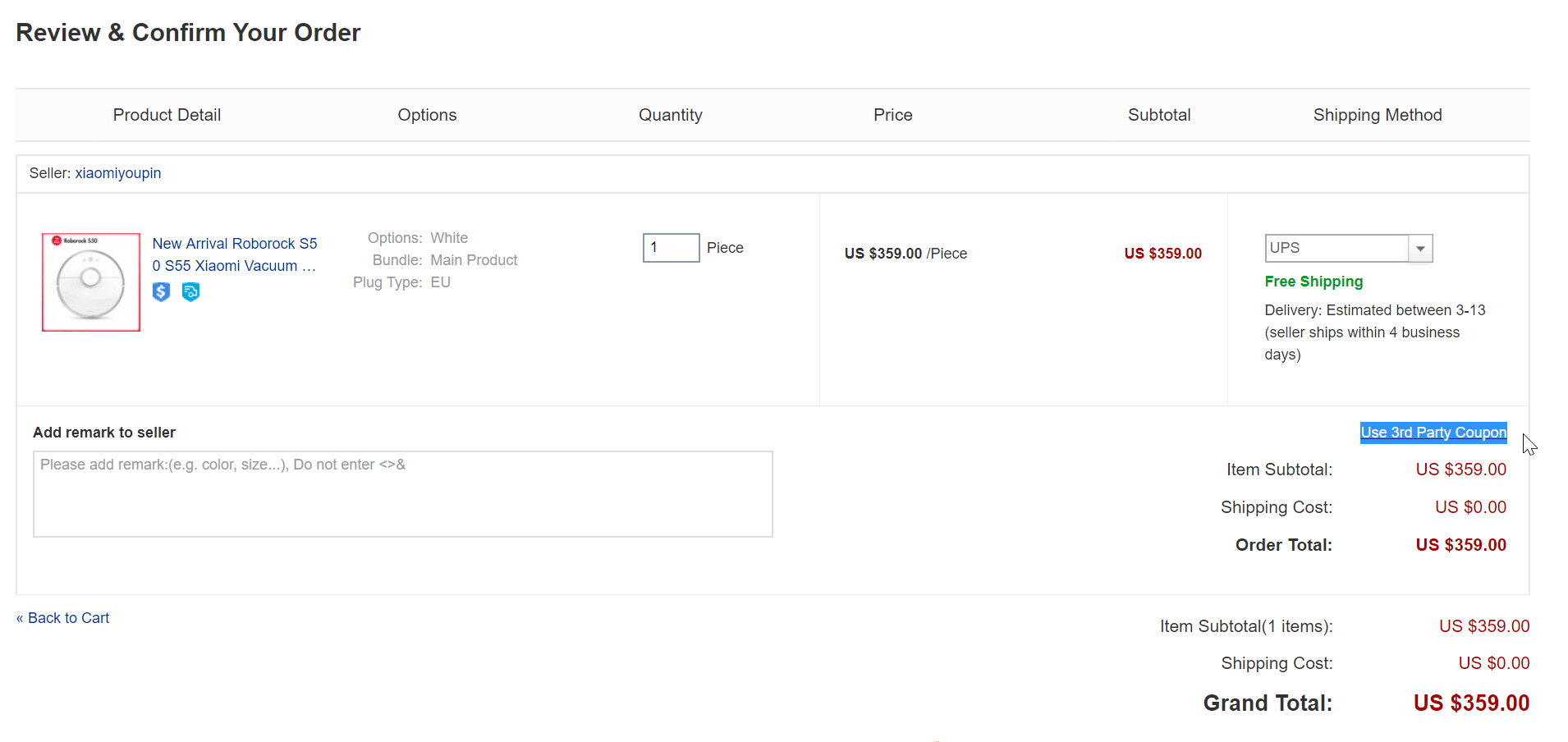1568x742 pixels.
Task: Click the US $359.00 /Piece price text
Action: point(905,254)
